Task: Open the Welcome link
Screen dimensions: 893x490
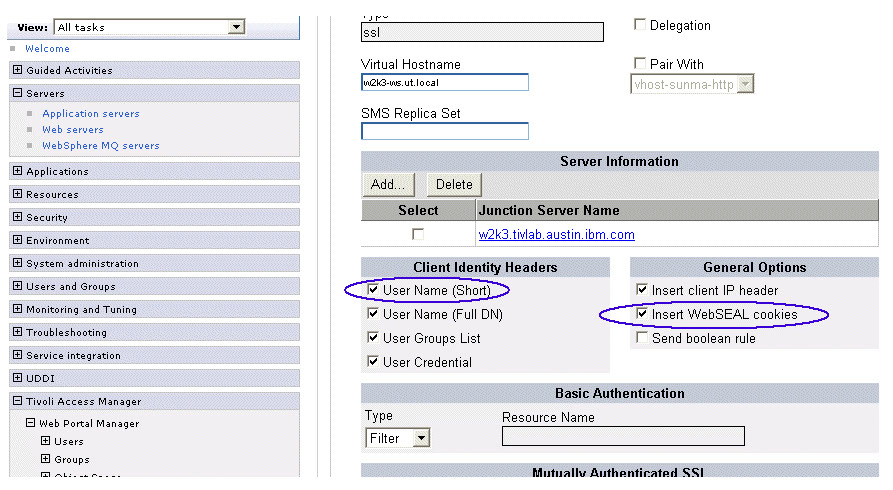Action: pos(47,49)
